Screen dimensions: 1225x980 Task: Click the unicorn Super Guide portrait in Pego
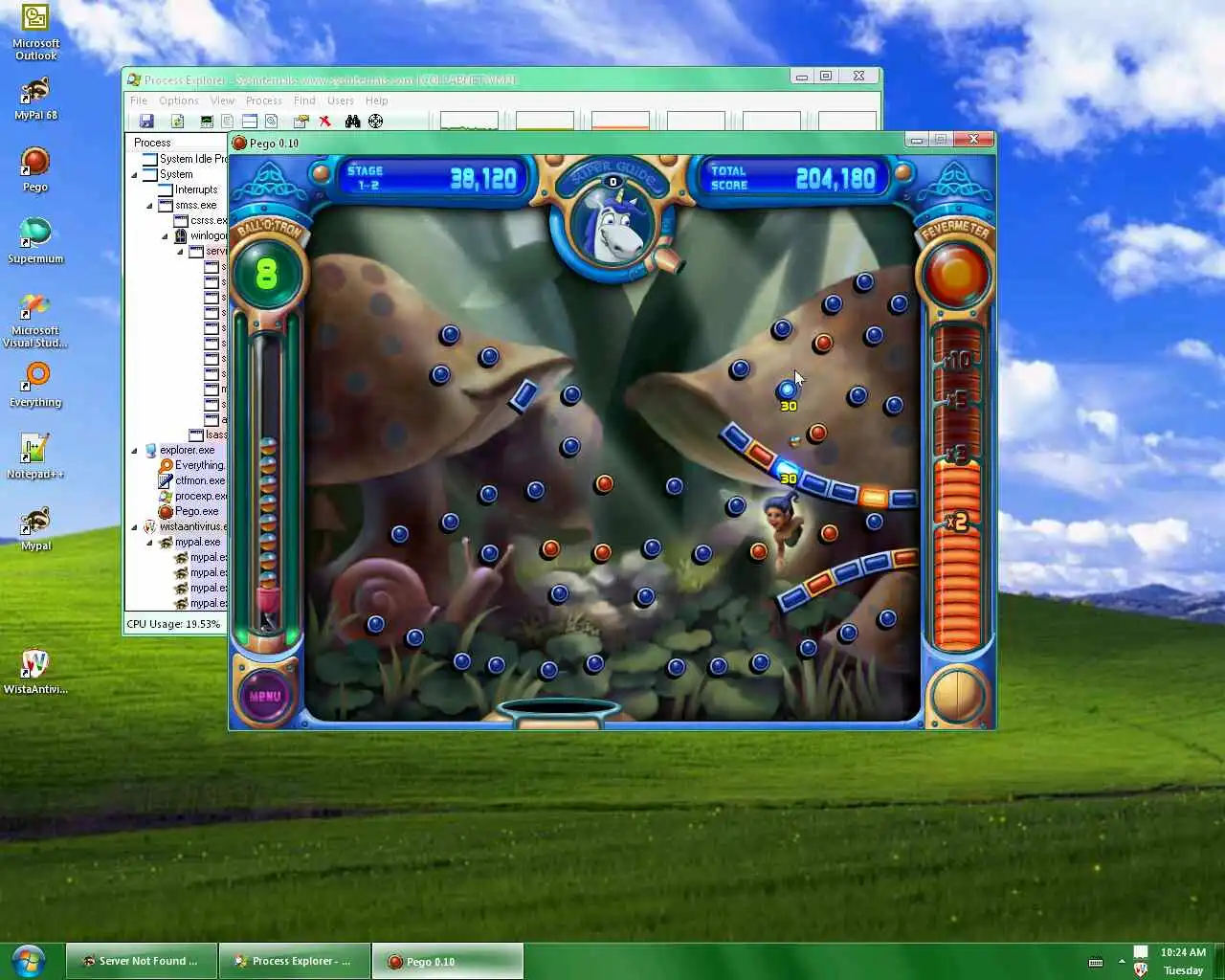point(612,225)
